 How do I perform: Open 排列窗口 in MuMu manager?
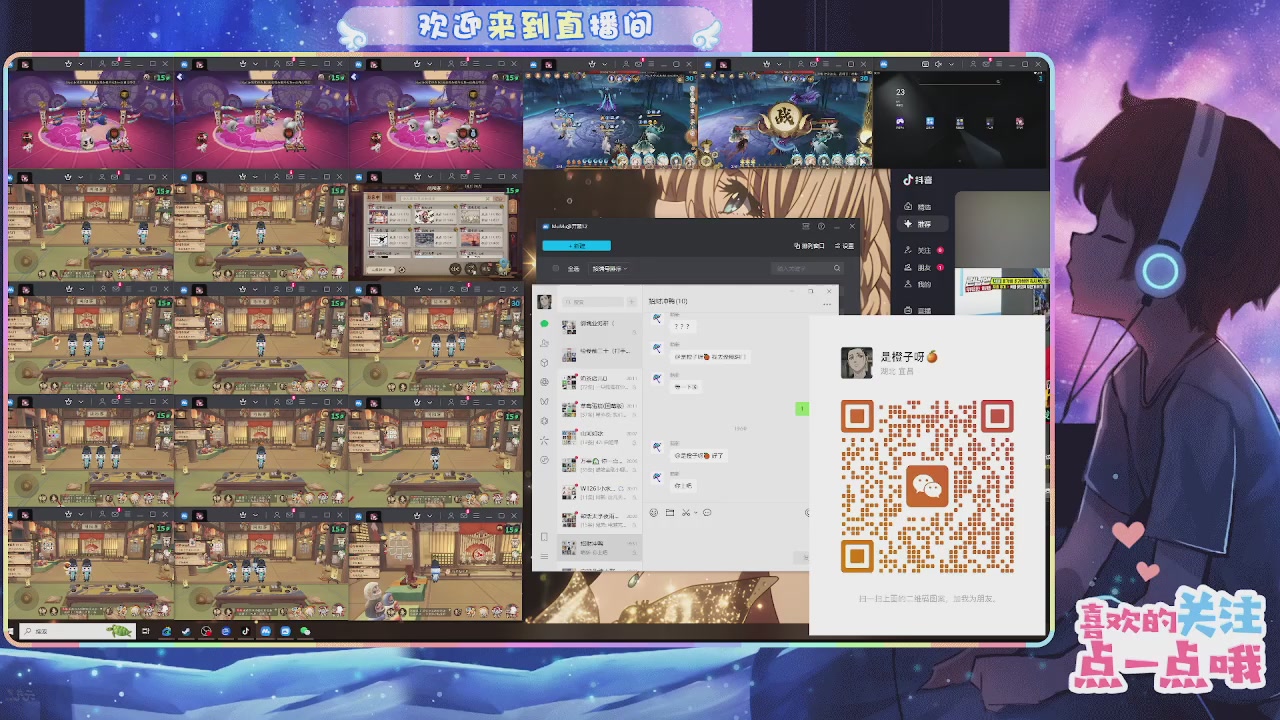click(x=809, y=246)
